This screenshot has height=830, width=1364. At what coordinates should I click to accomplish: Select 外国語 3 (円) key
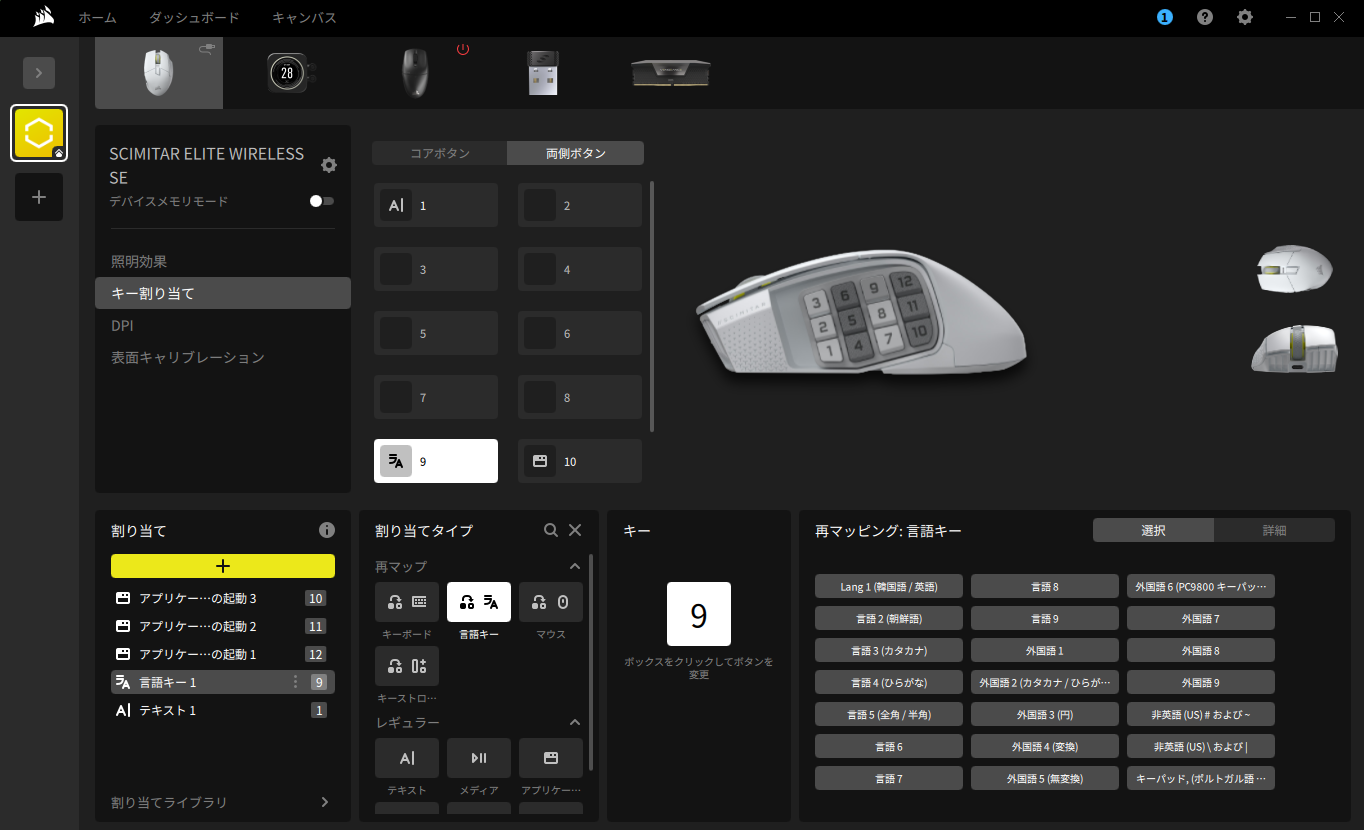1045,714
